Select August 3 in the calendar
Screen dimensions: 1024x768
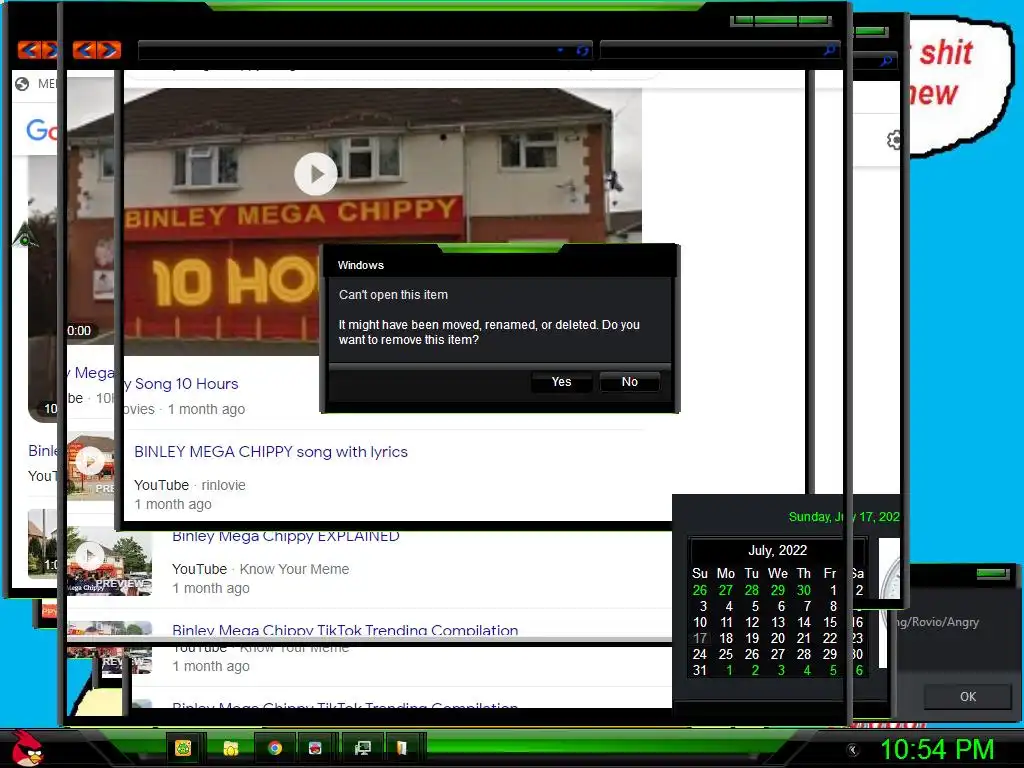coord(780,670)
